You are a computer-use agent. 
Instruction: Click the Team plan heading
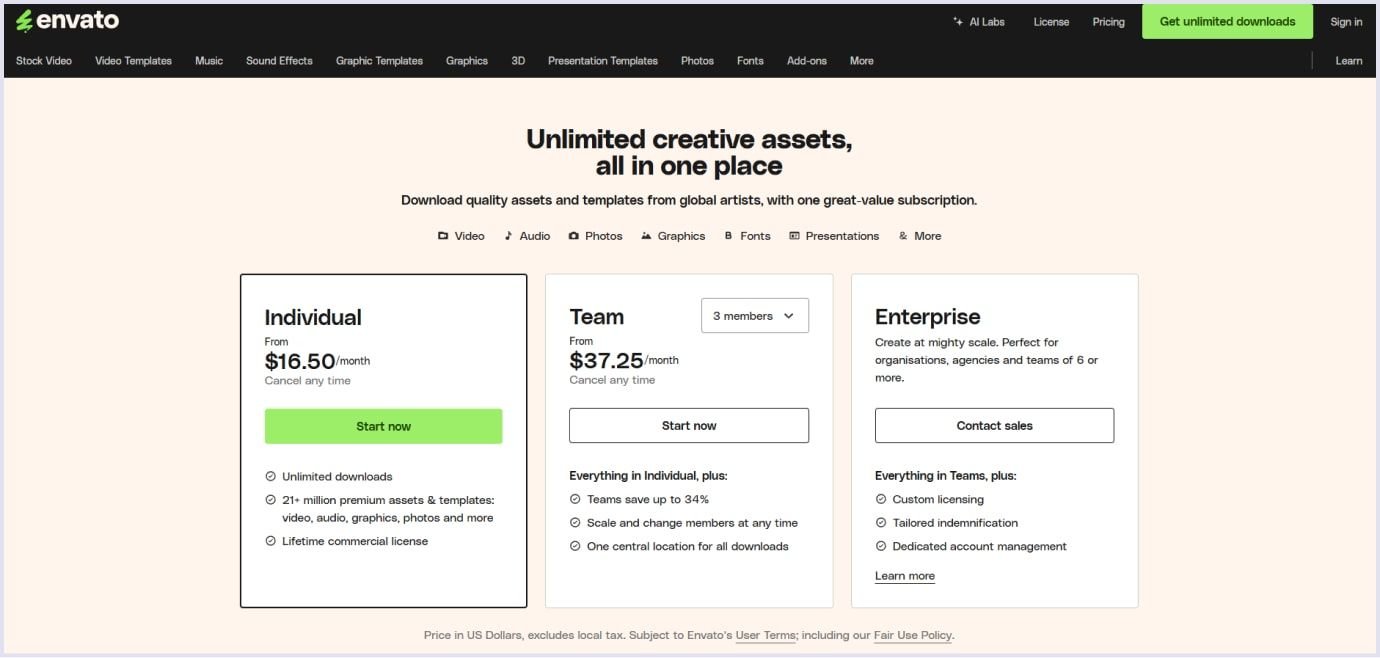point(597,317)
